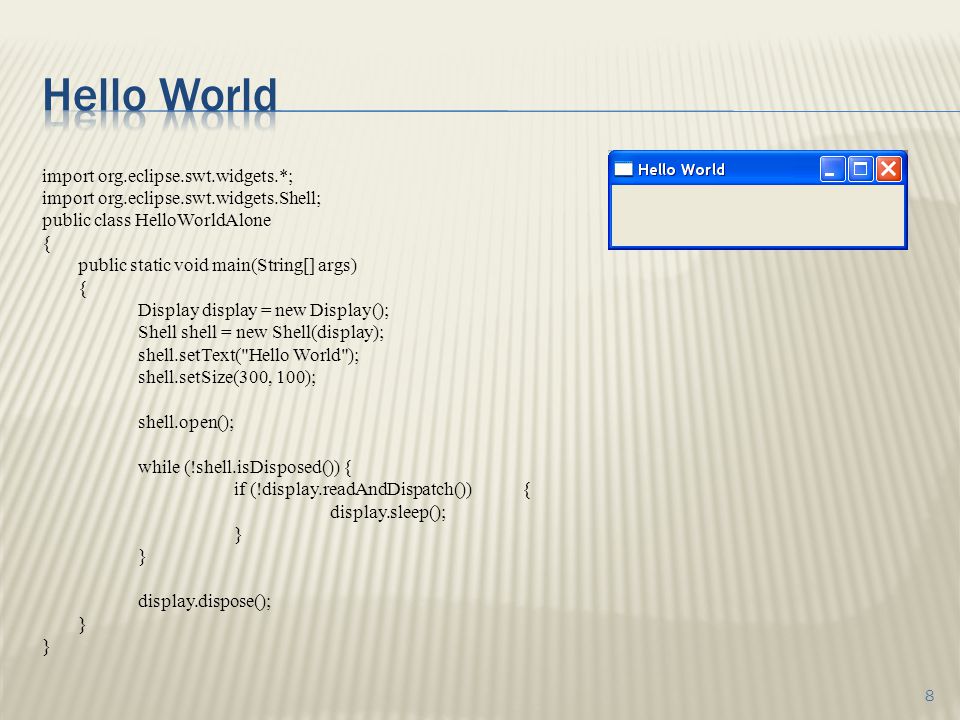Viewport: 960px width, 720px height.
Task: Click 'Shell shell = new Shell(display);' line
Action: tap(261, 332)
